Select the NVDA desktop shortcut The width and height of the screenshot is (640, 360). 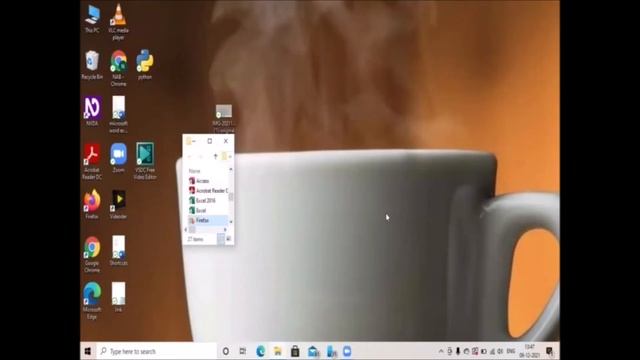point(92,111)
